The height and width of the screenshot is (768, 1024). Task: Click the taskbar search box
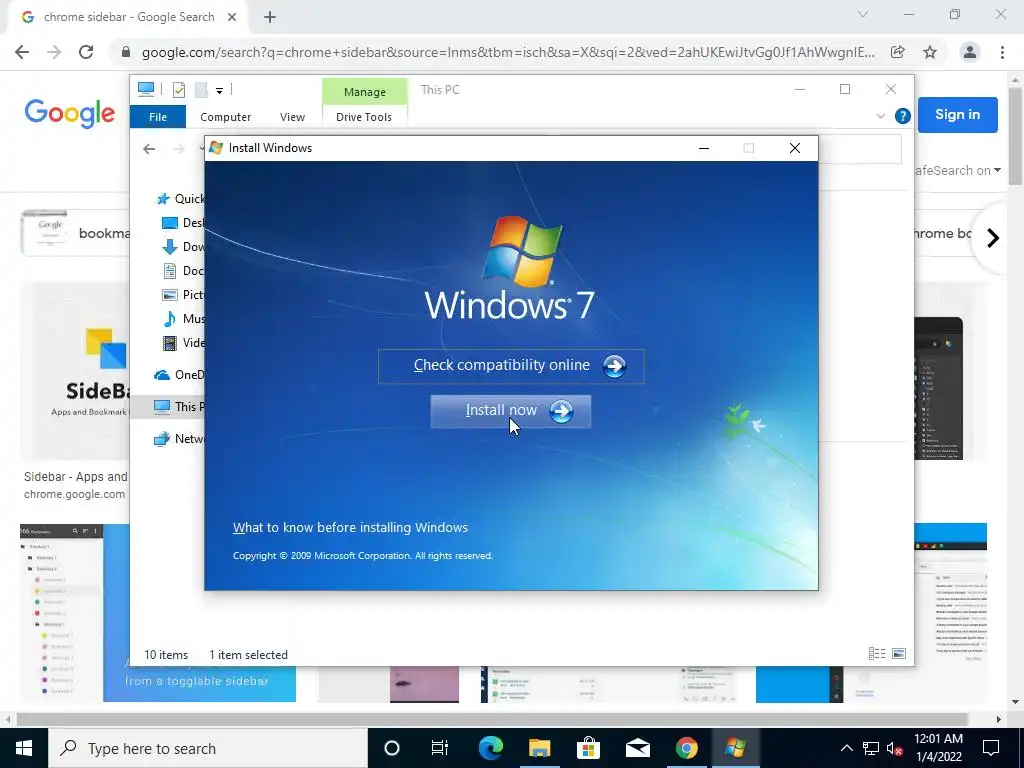tap(208, 748)
